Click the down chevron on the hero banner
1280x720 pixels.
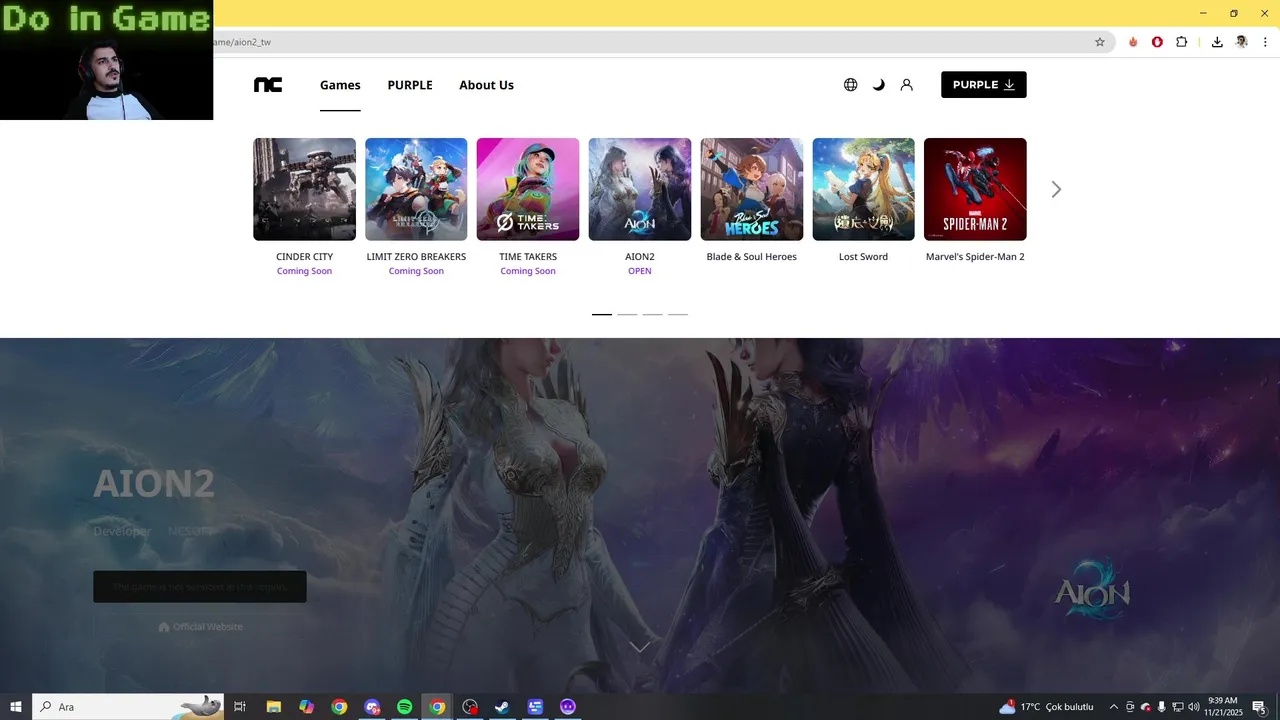(640, 647)
